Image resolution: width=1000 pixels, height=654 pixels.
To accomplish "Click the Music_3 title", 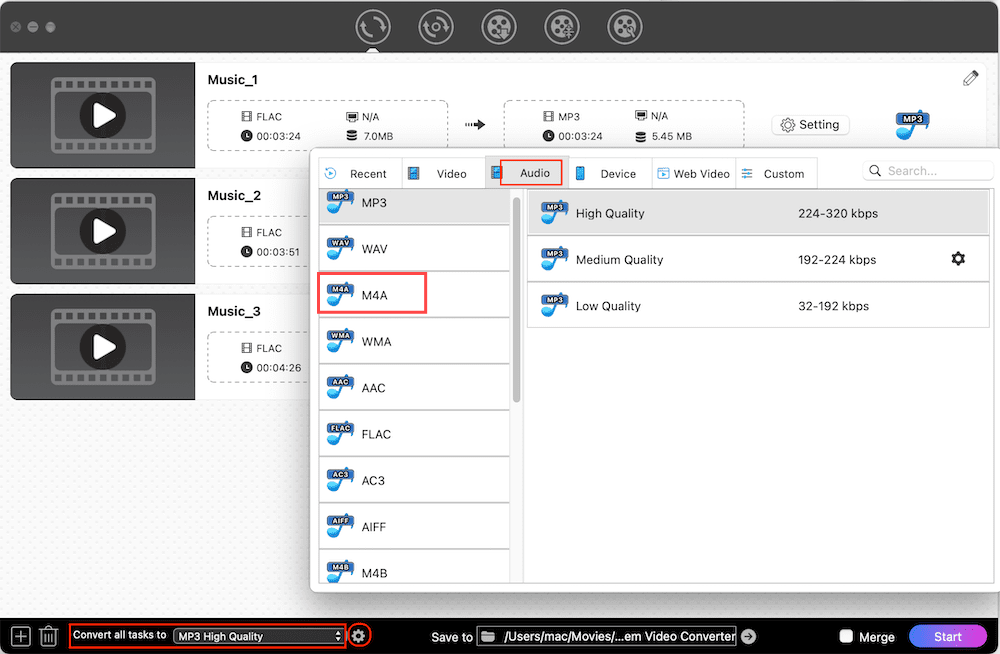I will point(234,311).
